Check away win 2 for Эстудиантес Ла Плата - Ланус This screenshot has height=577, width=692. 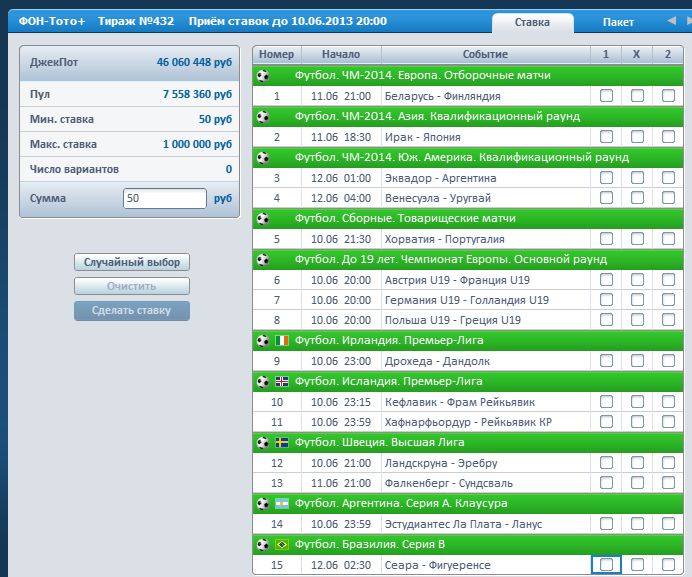pyautogui.click(x=668, y=524)
